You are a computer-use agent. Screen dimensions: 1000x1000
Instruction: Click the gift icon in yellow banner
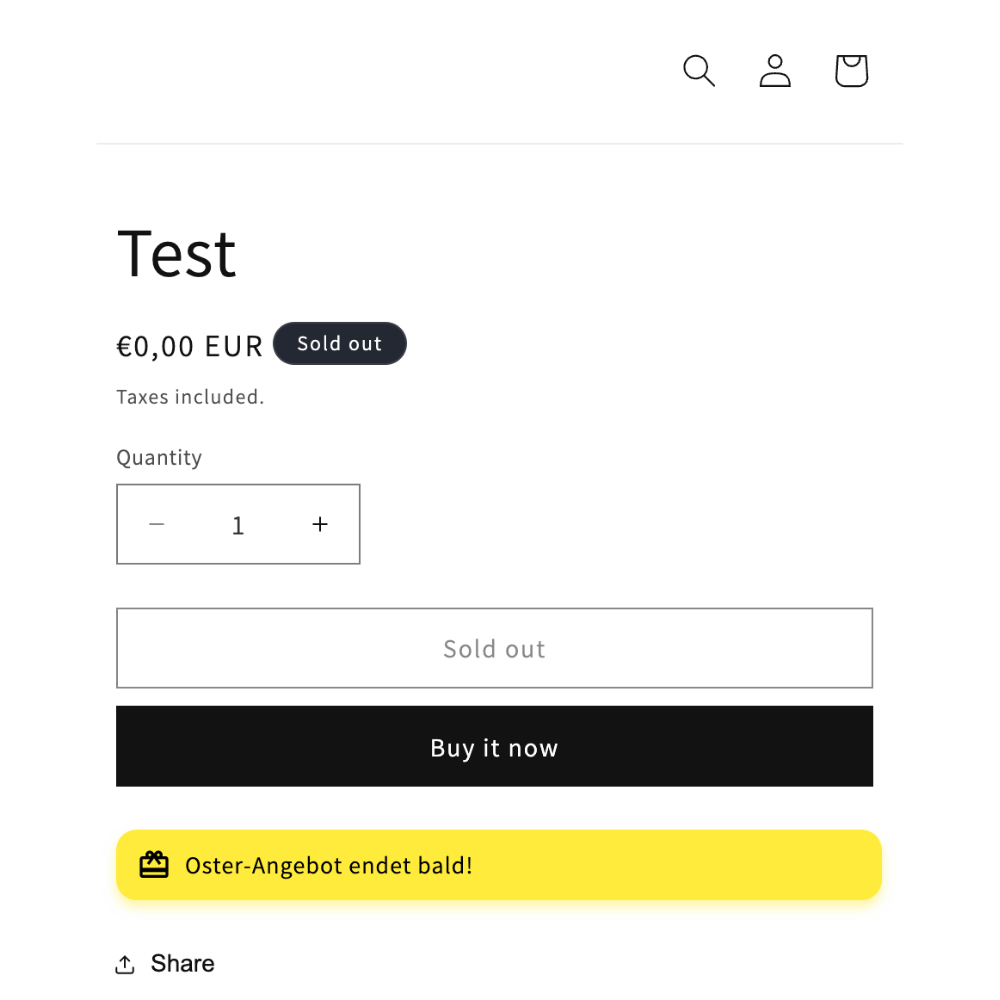click(x=154, y=865)
